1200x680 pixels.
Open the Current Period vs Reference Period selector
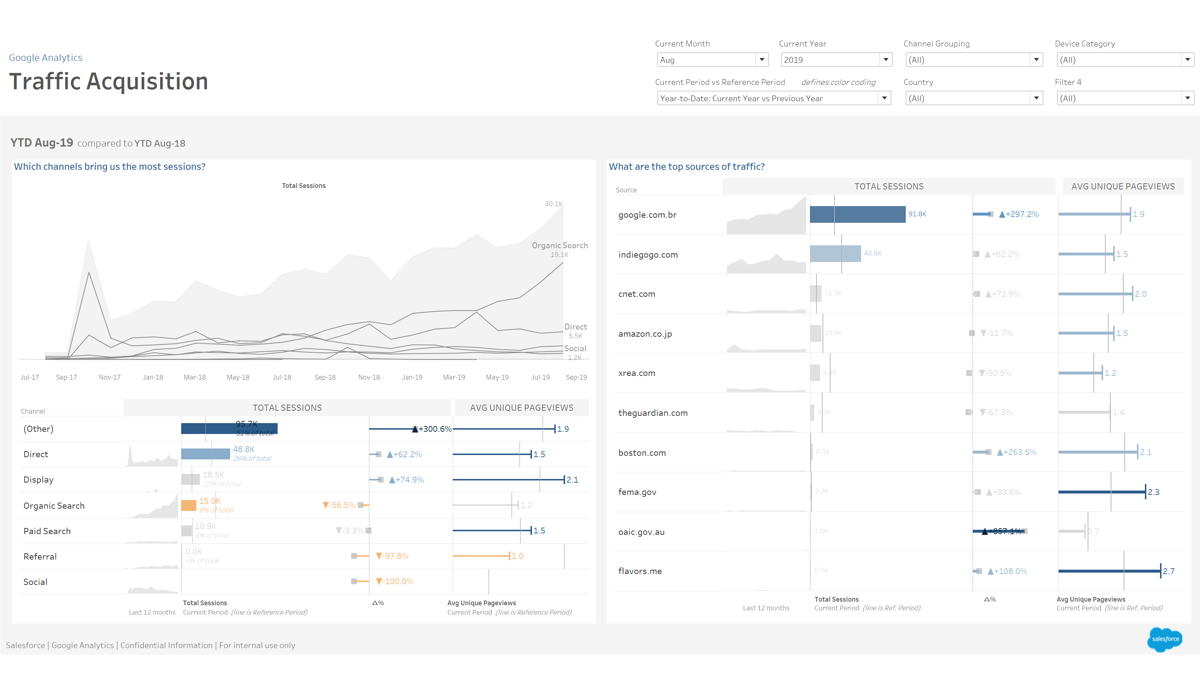[773, 98]
